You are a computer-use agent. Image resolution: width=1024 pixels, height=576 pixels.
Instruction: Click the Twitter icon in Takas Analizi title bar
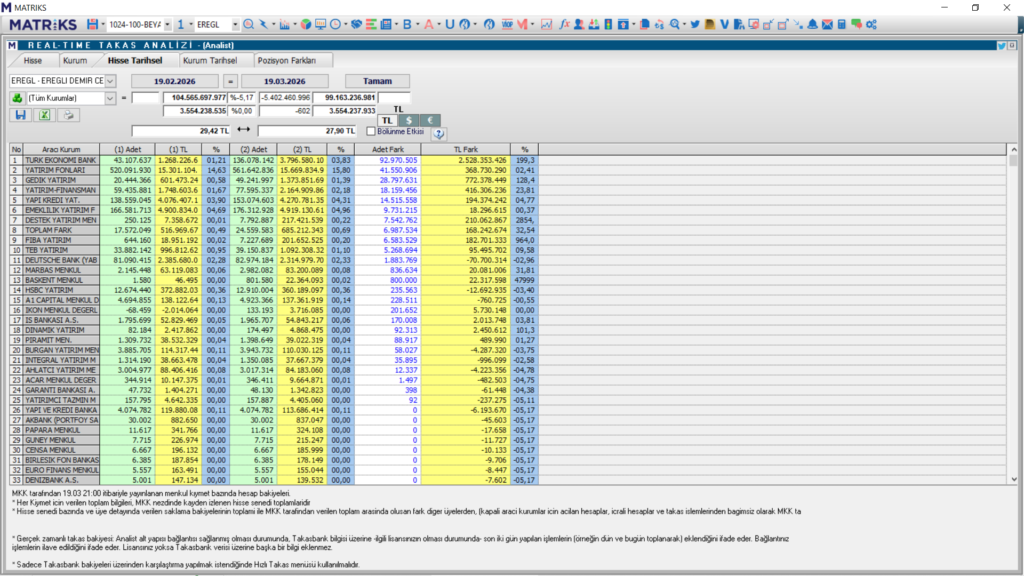(1001, 45)
